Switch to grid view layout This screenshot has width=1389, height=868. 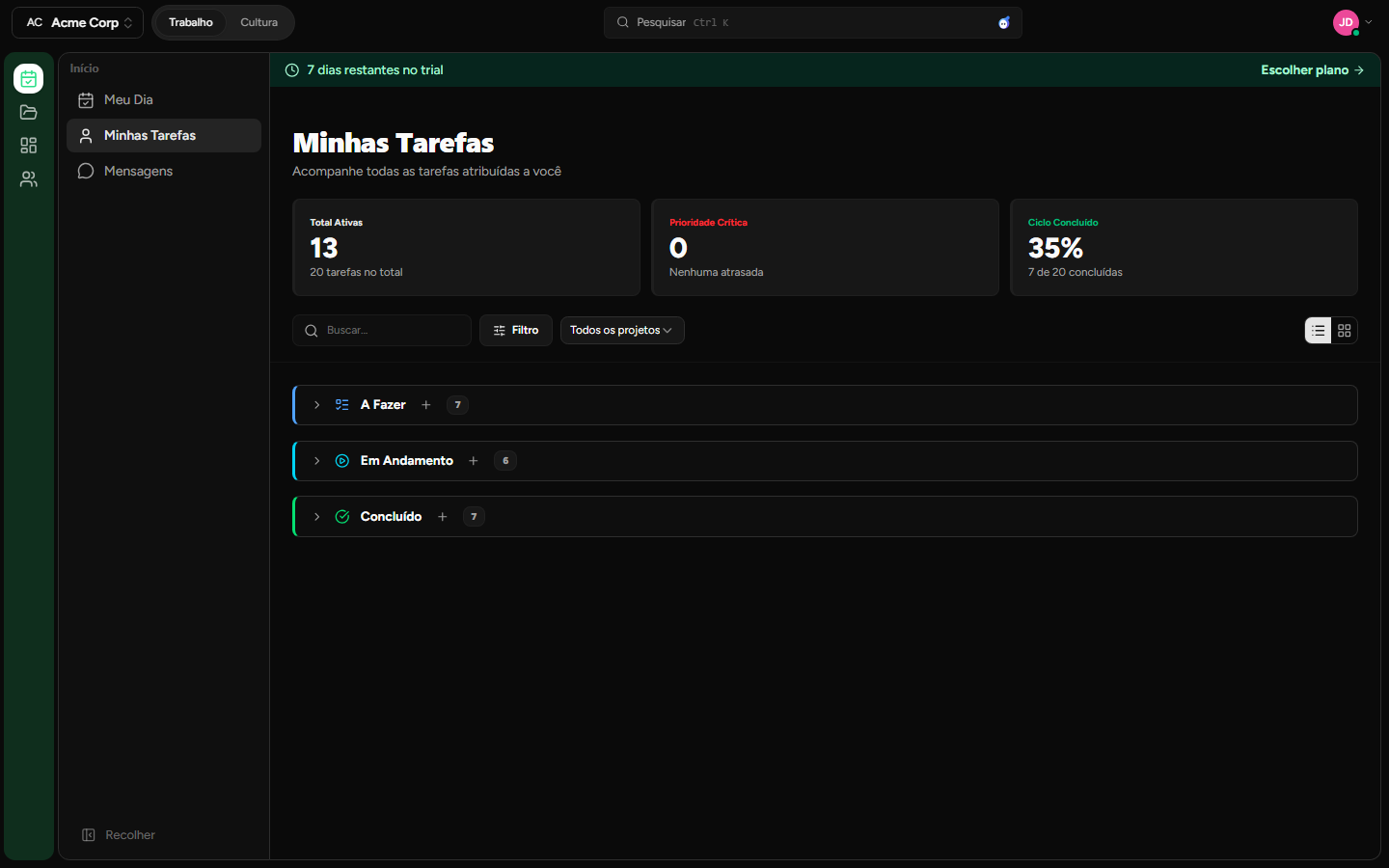[1345, 331]
